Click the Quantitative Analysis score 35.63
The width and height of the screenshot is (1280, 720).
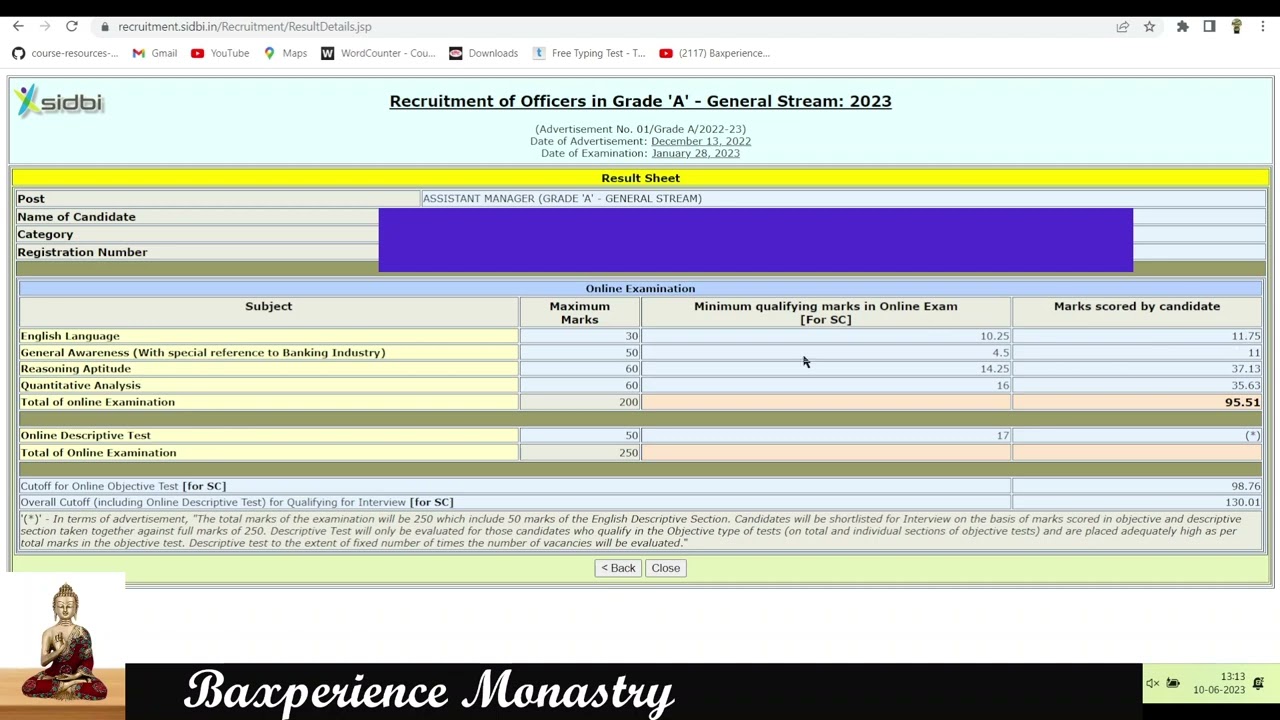[x=1245, y=385]
